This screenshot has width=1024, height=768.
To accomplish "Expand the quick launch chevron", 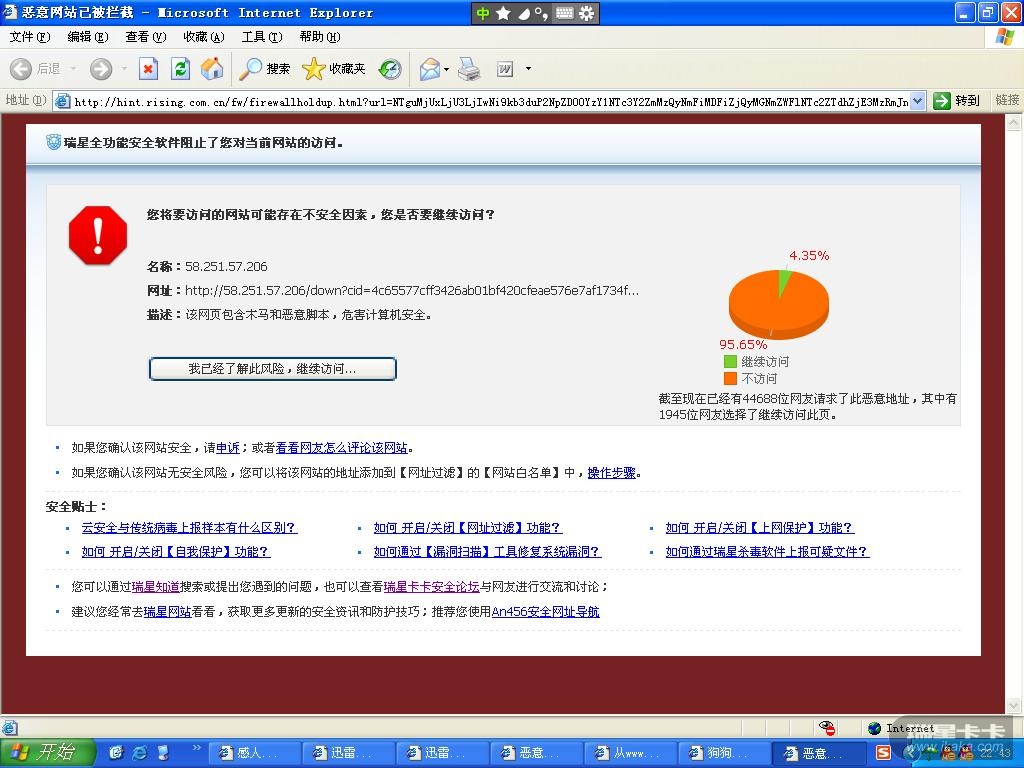I will point(196,748).
